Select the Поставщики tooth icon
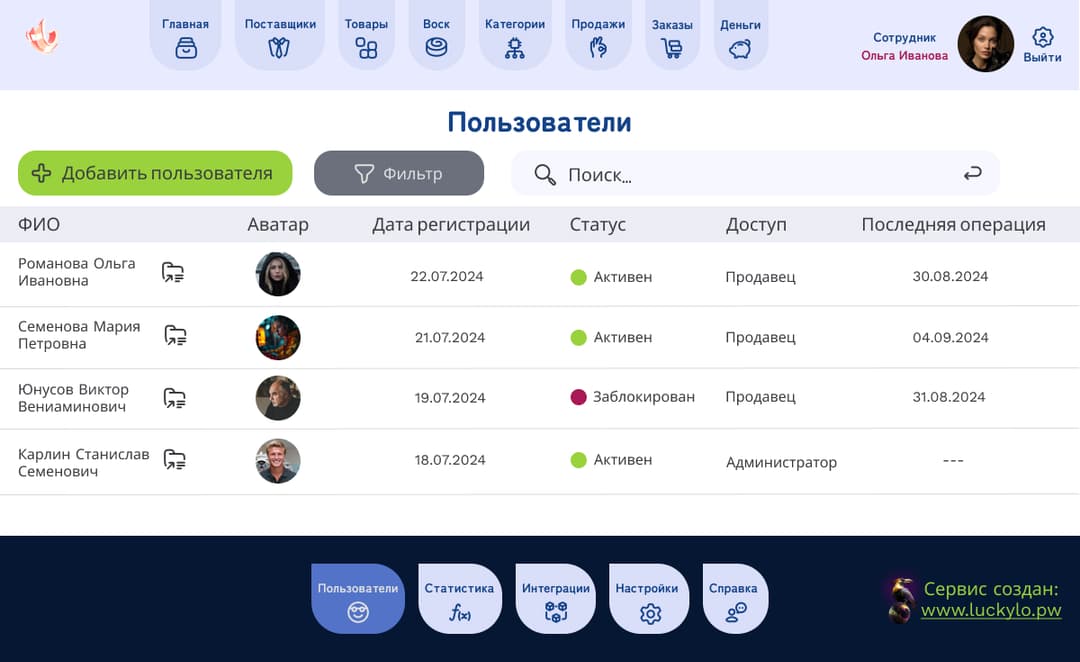The width and height of the screenshot is (1080, 662). (x=280, y=45)
